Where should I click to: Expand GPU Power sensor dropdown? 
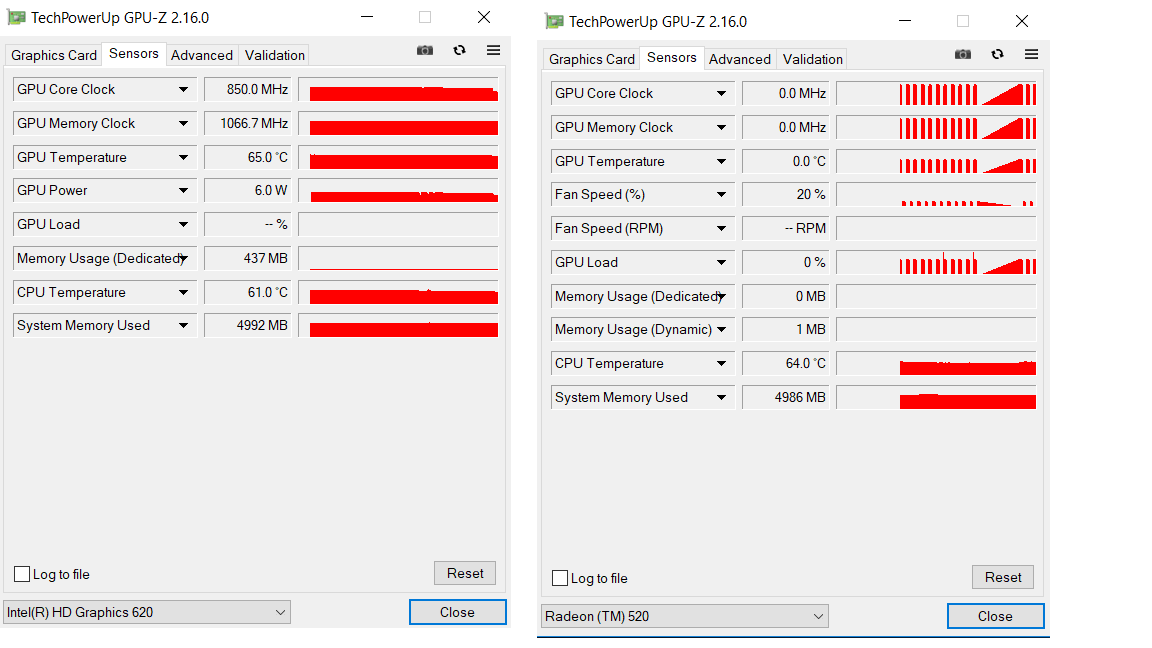click(x=183, y=190)
